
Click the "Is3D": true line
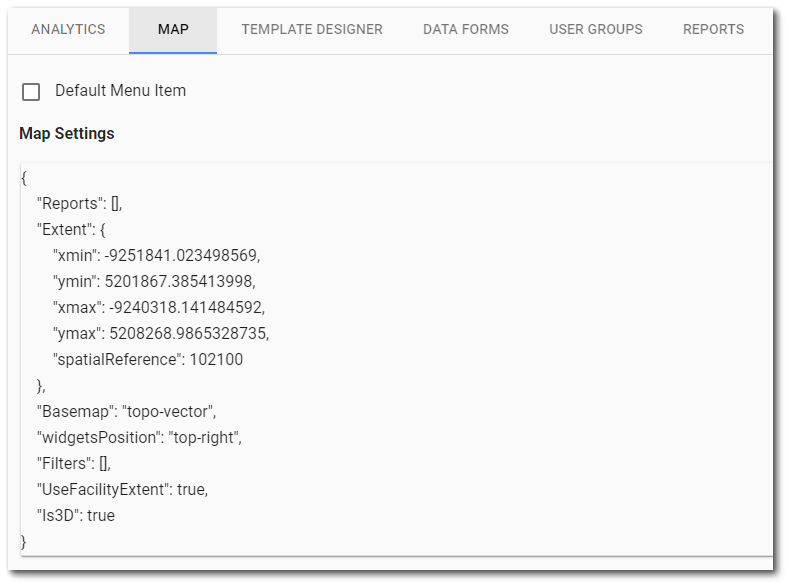tap(76, 516)
